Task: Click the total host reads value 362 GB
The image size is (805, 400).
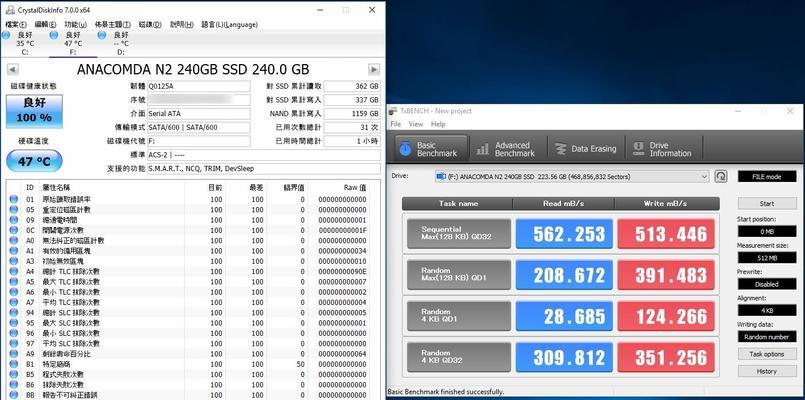Action: (352, 86)
